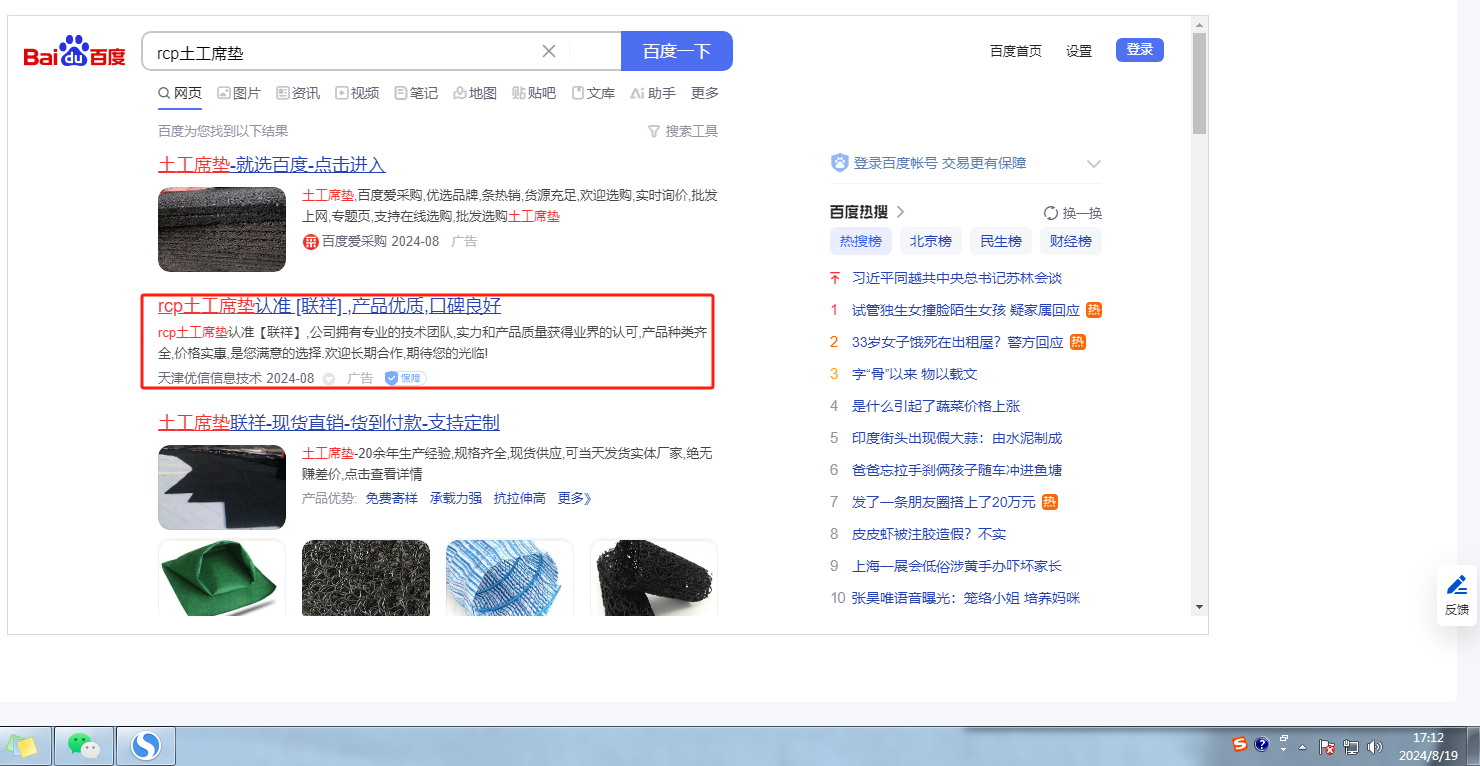Open the thumbnail of the 百度爱采购 result
Screen dimensions: 1480x766
222,229
